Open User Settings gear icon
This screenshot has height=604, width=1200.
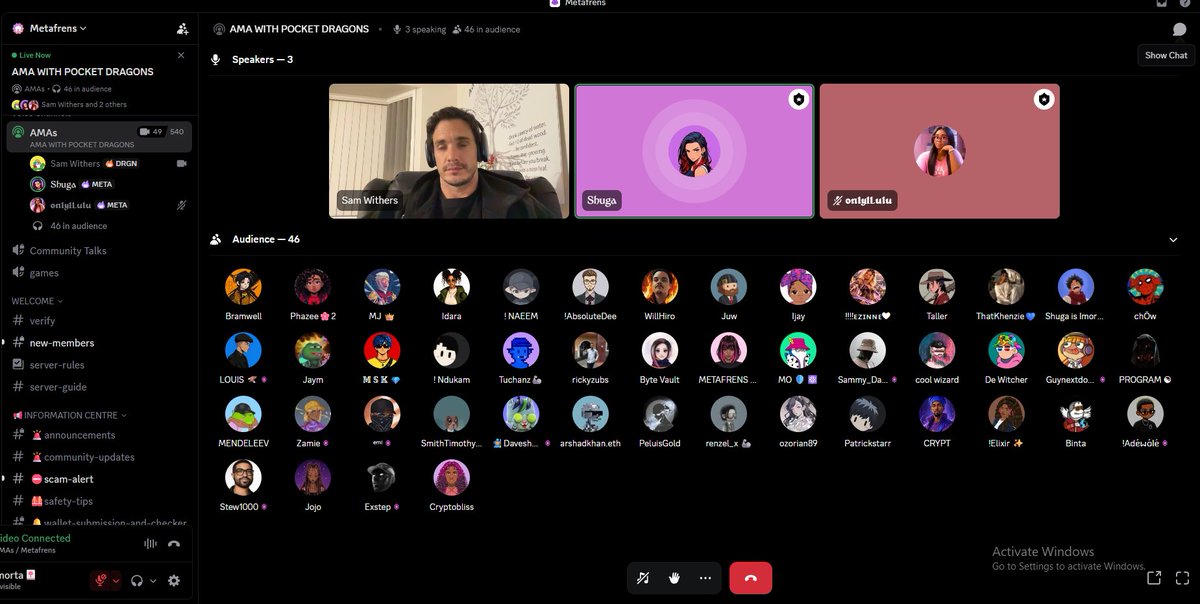(x=174, y=580)
